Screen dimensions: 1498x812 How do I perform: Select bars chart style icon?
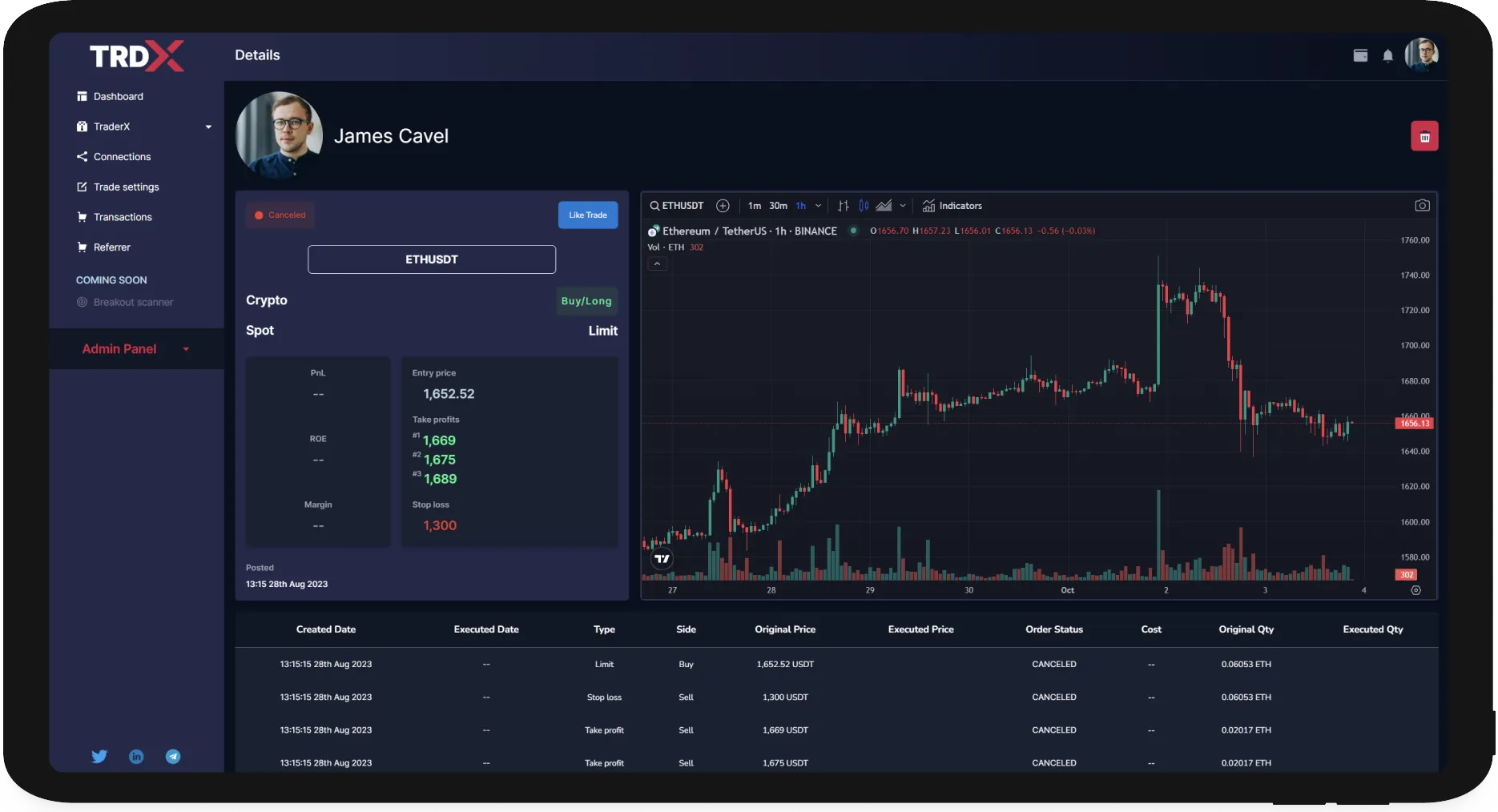pyautogui.click(x=843, y=206)
